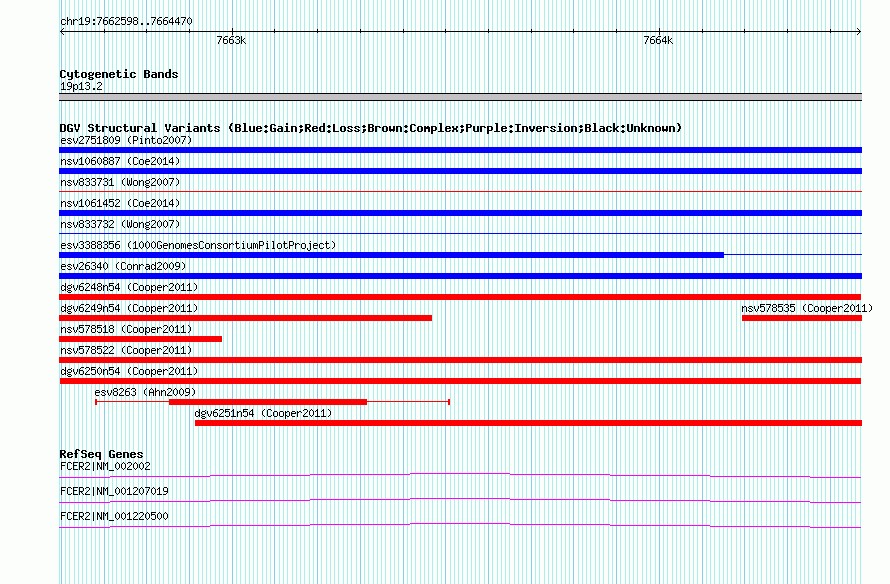
Task: Select esv3388356 1000GenomesConsortiumPilotProject label
Action: (x=198, y=245)
